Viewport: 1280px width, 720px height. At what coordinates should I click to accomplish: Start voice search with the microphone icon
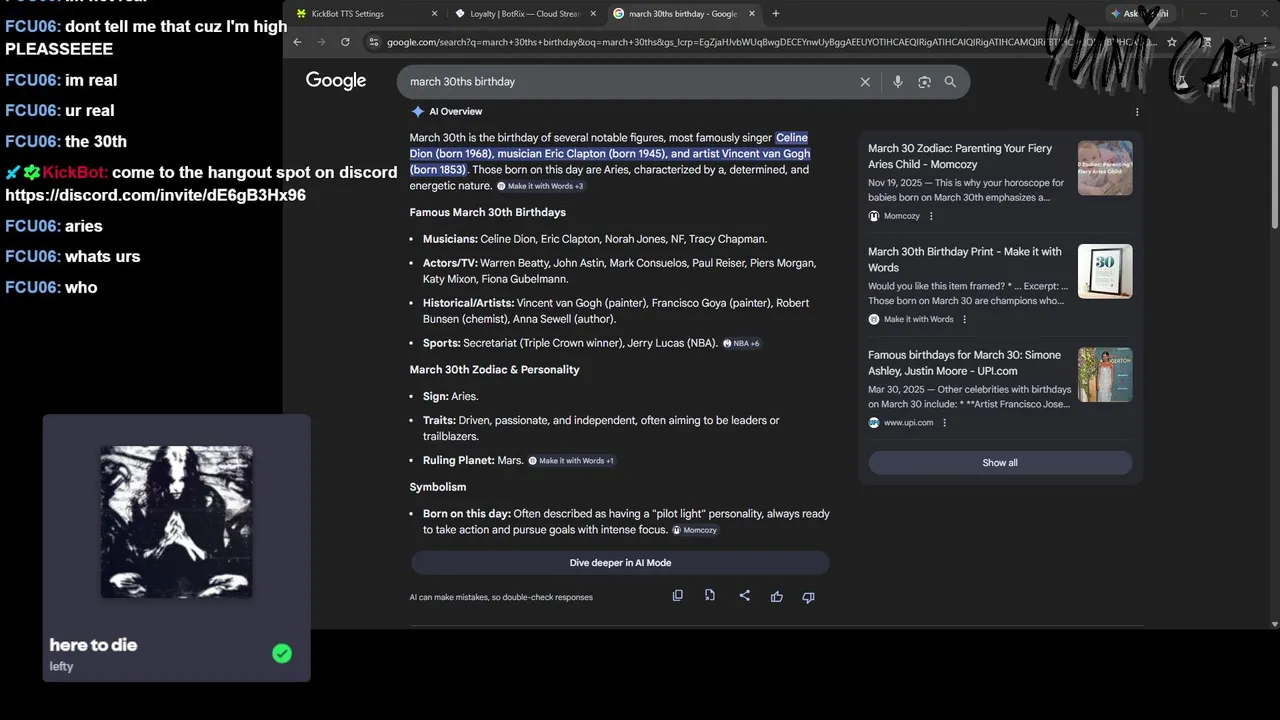click(x=897, y=82)
